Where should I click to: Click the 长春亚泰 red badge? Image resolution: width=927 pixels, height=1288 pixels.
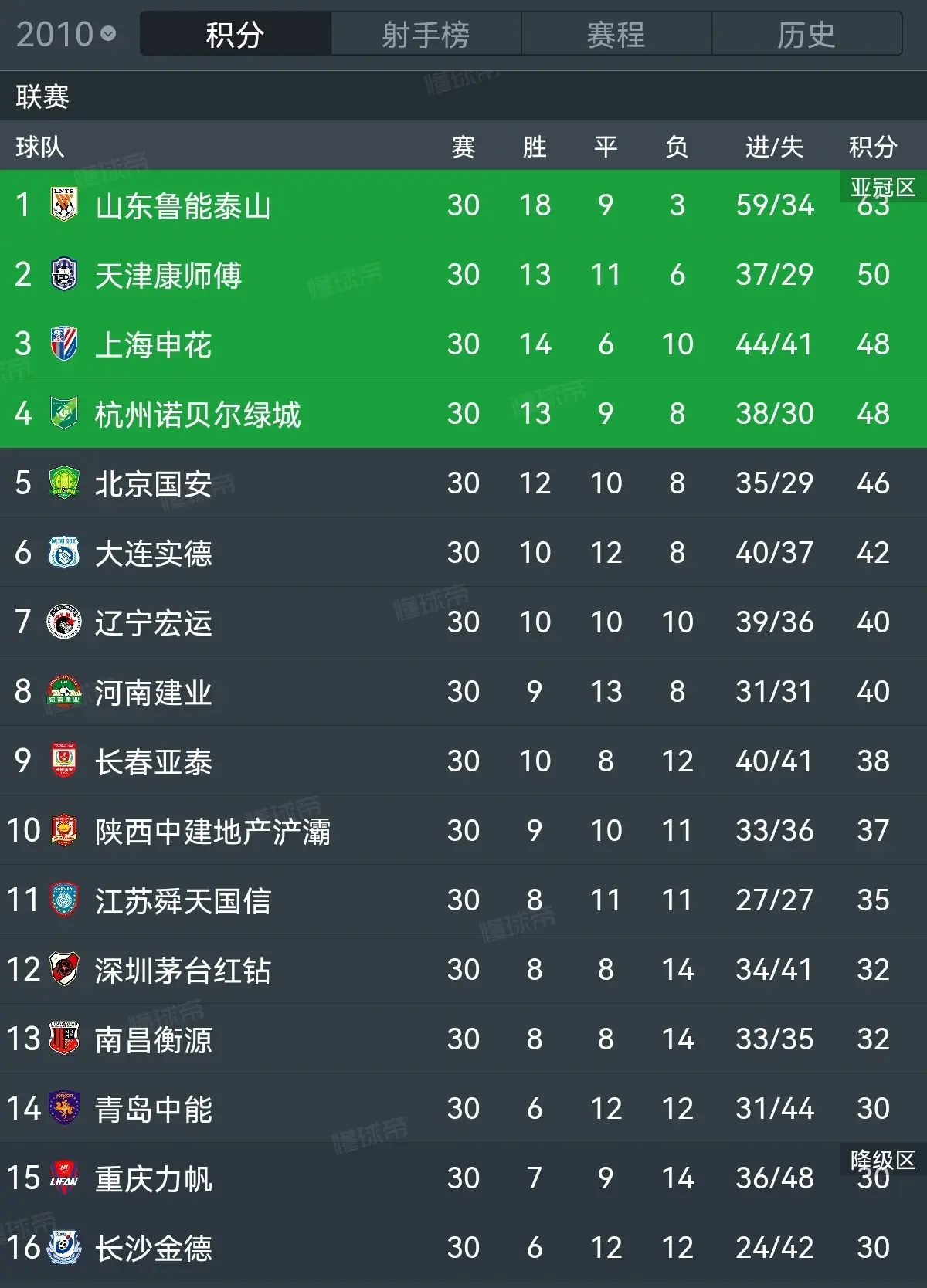[x=64, y=761]
